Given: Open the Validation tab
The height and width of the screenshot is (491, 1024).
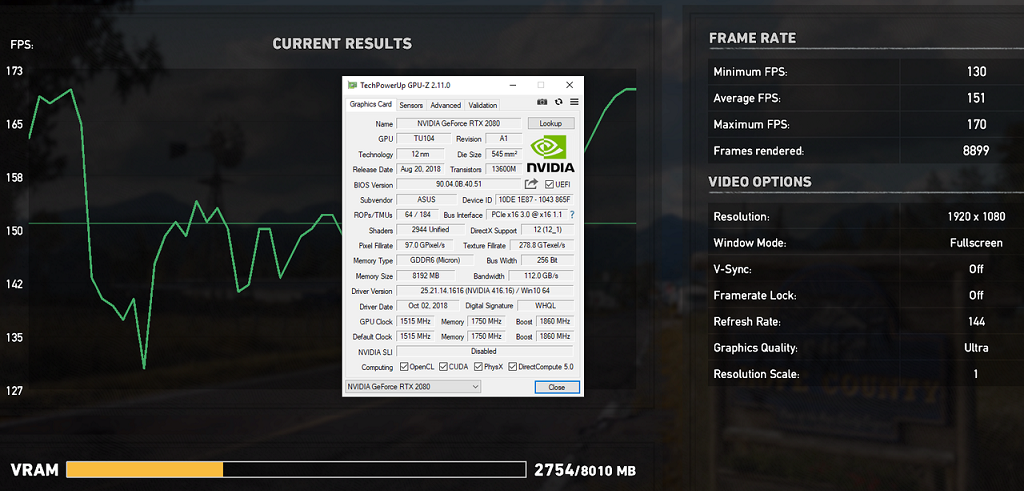Looking at the screenshot, I should [x=483, y=105].
